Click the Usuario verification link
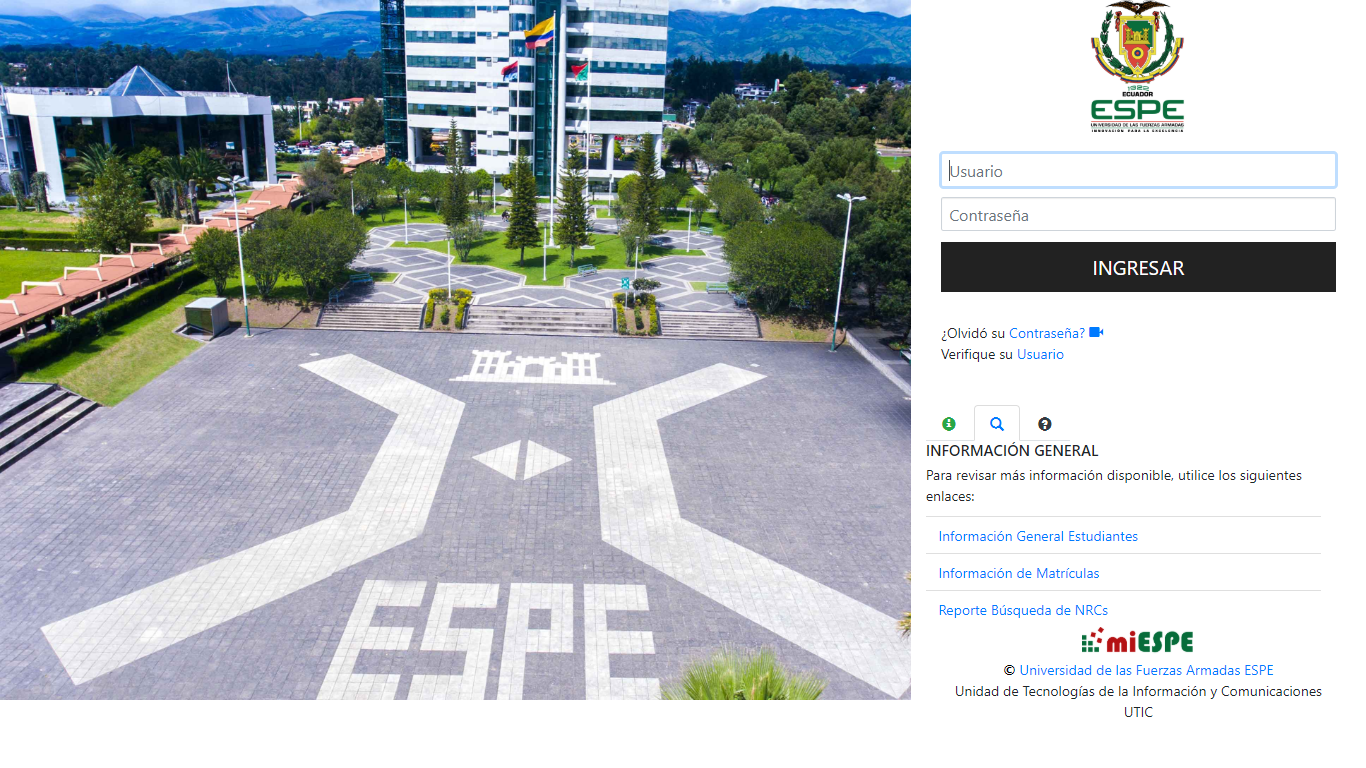The width and height of the screenshot is (1366, 768). (x=1040, y=354)
